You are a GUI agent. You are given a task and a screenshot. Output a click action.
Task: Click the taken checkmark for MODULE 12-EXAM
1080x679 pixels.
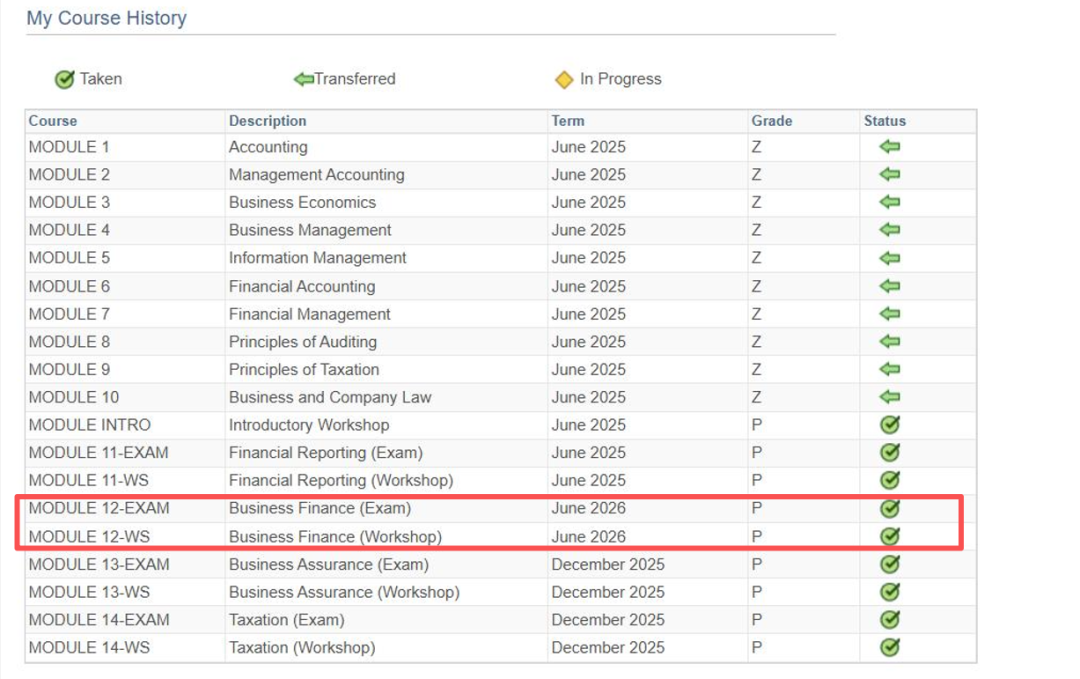click(x=890, y=508)
